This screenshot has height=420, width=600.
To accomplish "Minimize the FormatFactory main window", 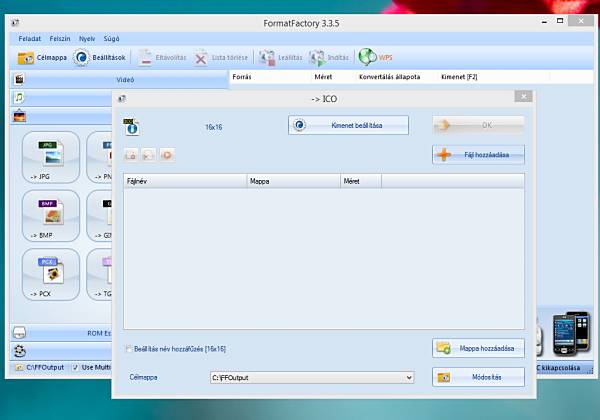I will tap(544, 21).
